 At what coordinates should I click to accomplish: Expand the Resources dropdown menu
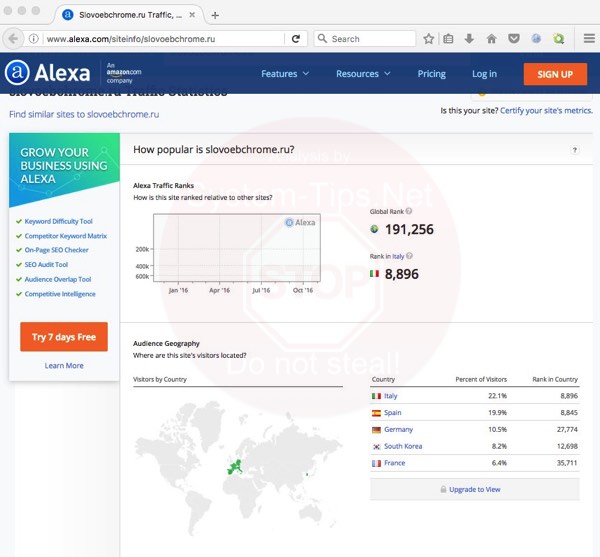[363, 74]
